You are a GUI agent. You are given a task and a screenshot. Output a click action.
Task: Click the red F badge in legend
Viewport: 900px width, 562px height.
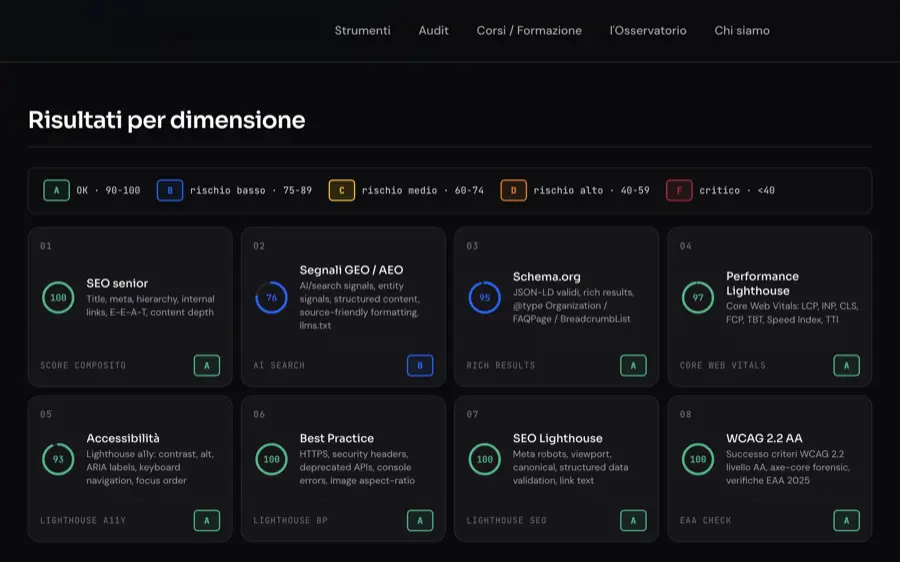point(679,190)
